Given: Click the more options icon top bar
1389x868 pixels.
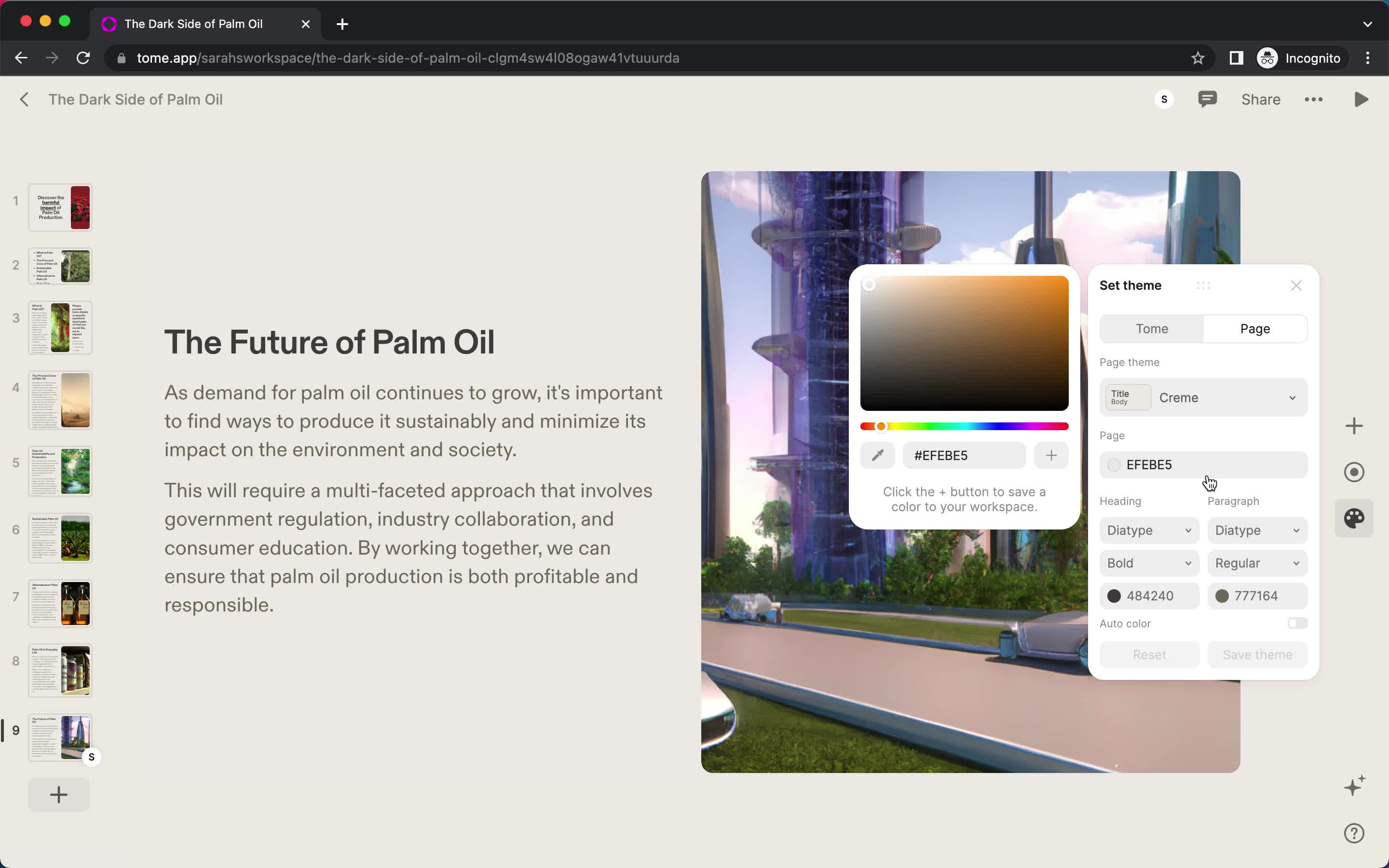Looking at the screenshot, I should pos(1314,99).
